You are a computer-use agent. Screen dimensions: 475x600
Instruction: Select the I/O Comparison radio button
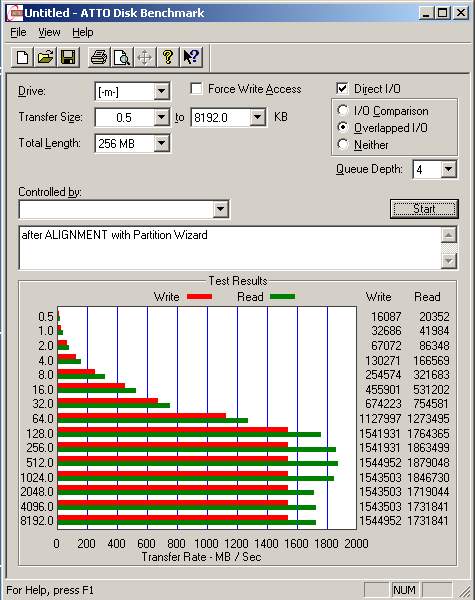(x=343, y=111)
